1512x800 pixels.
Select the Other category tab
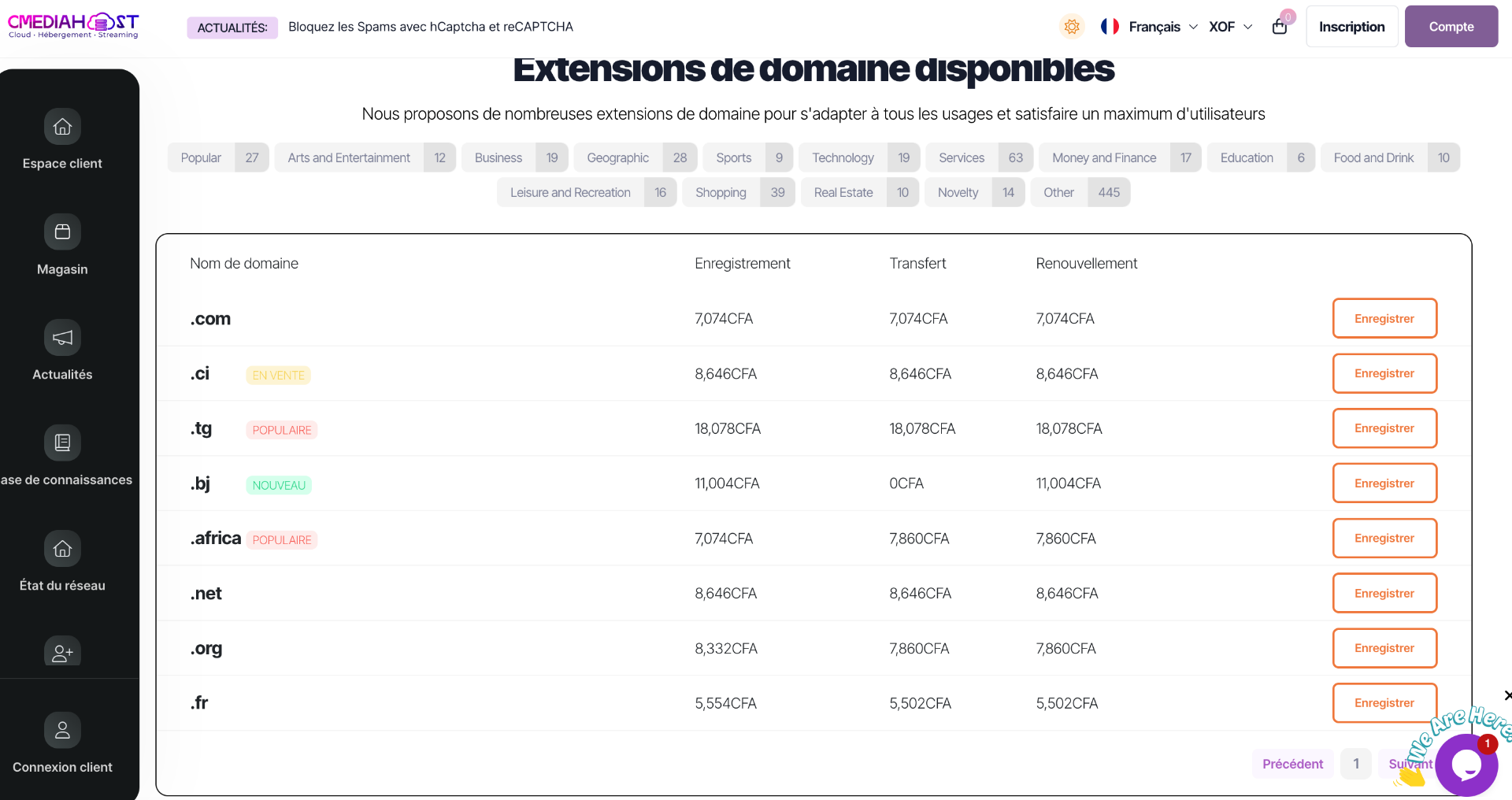[1080, 192]
